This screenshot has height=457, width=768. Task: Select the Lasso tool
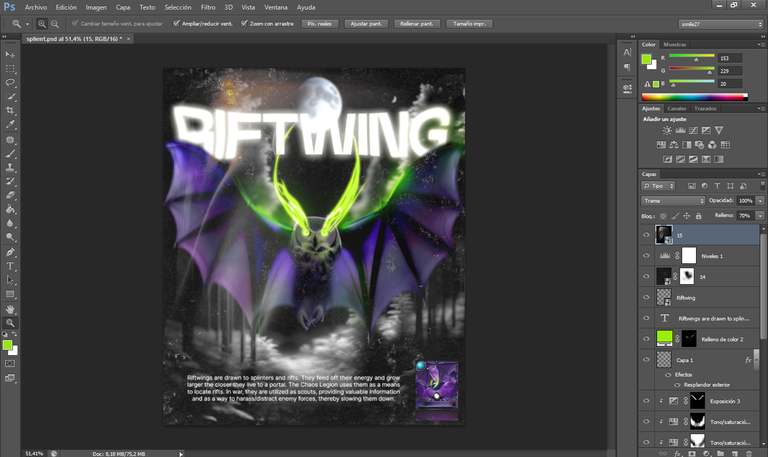(10, 82)
